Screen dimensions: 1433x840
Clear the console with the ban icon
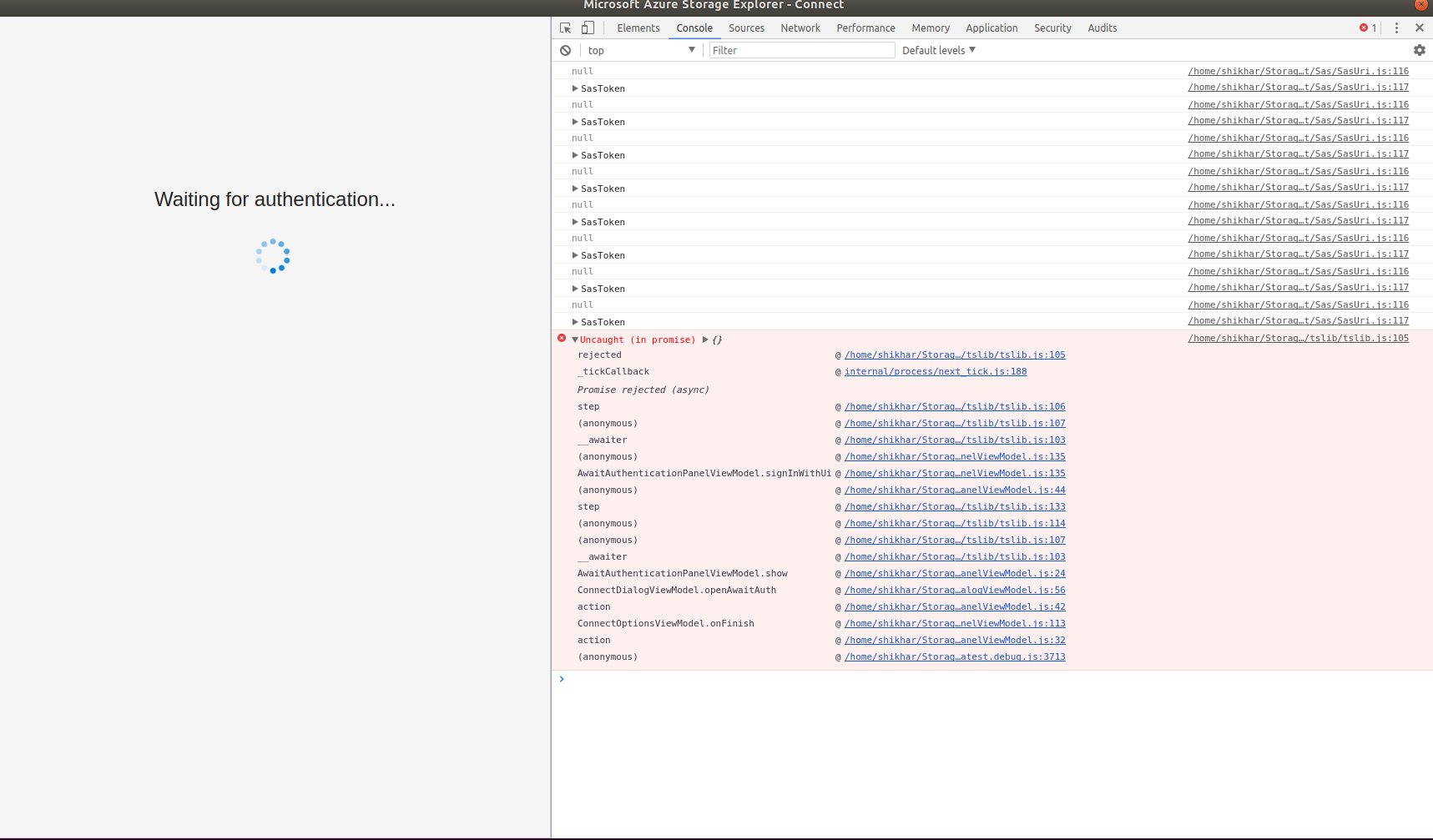565,50
